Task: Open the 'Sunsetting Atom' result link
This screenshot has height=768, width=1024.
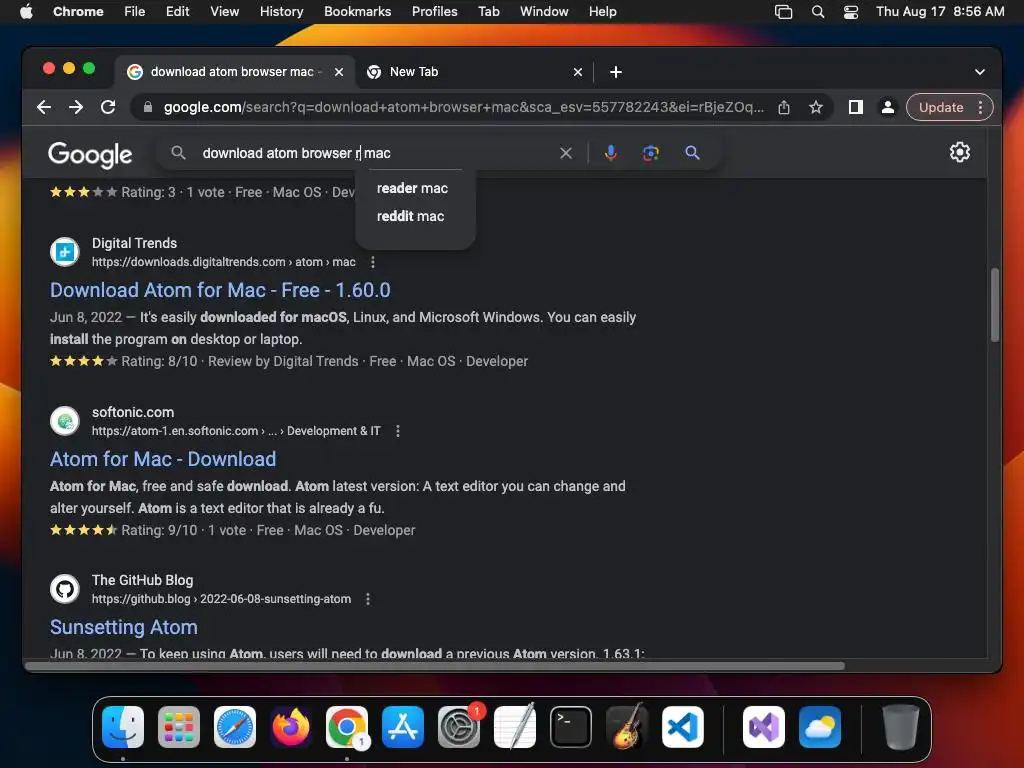Action: (x=123, y=627)
